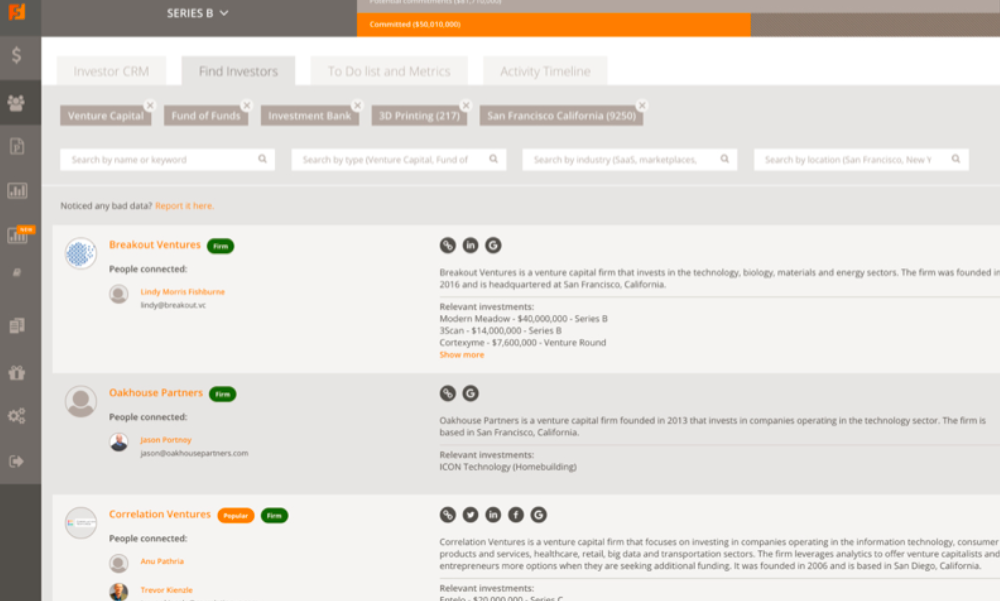Remove the Investment Bank filter chip
This screenshot has height=601, width=1000.
click(x=357, y=105)
